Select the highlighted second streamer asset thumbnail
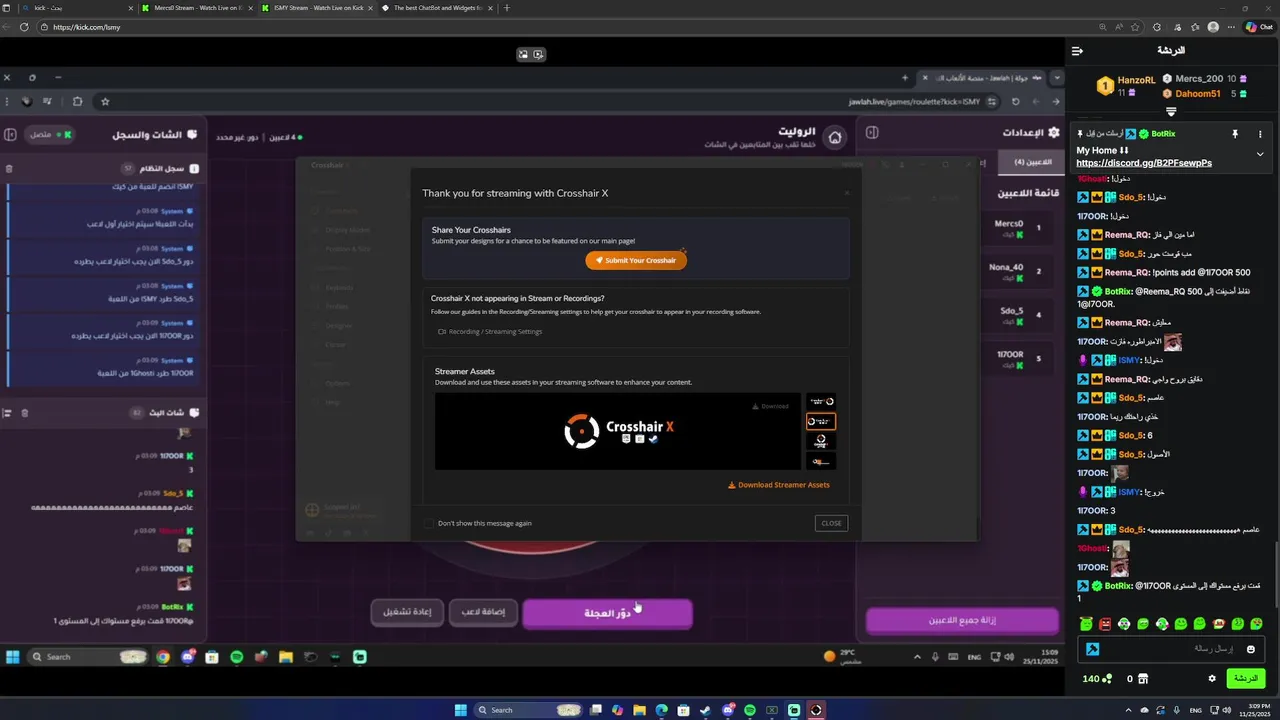Image resolution: width=1280 pixels, height=720 pixels. click(x=821, y=422)
